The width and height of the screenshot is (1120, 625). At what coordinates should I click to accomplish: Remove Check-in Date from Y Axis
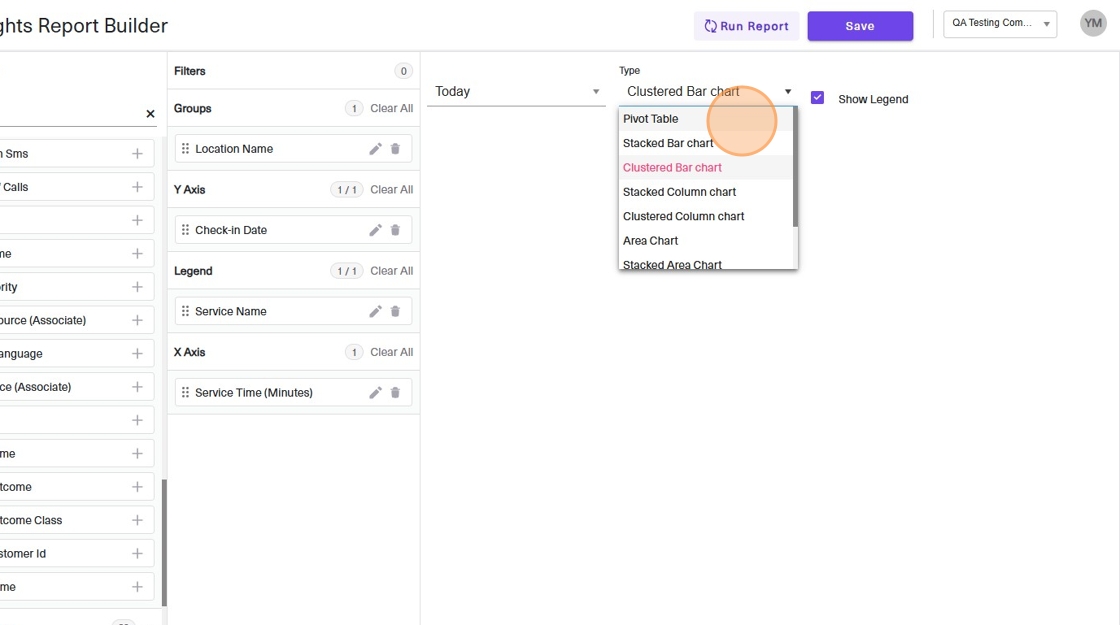[x=395, y=230]
